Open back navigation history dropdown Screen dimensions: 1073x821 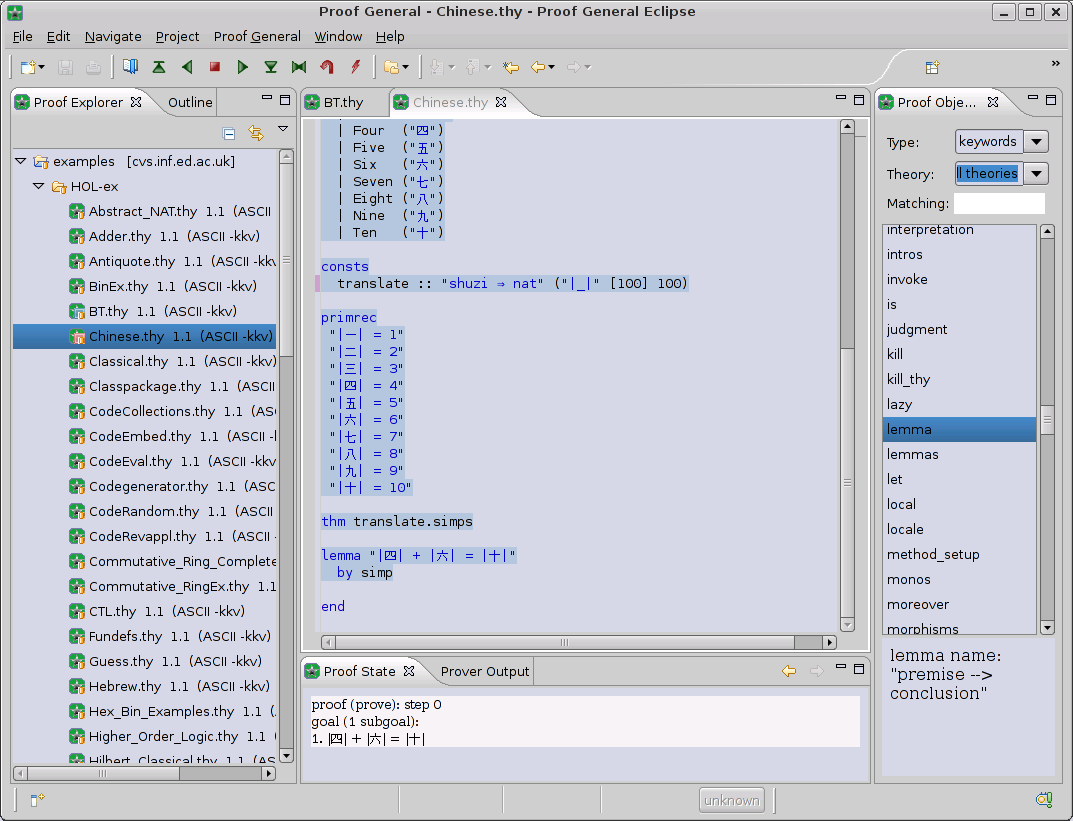[552, 67]
